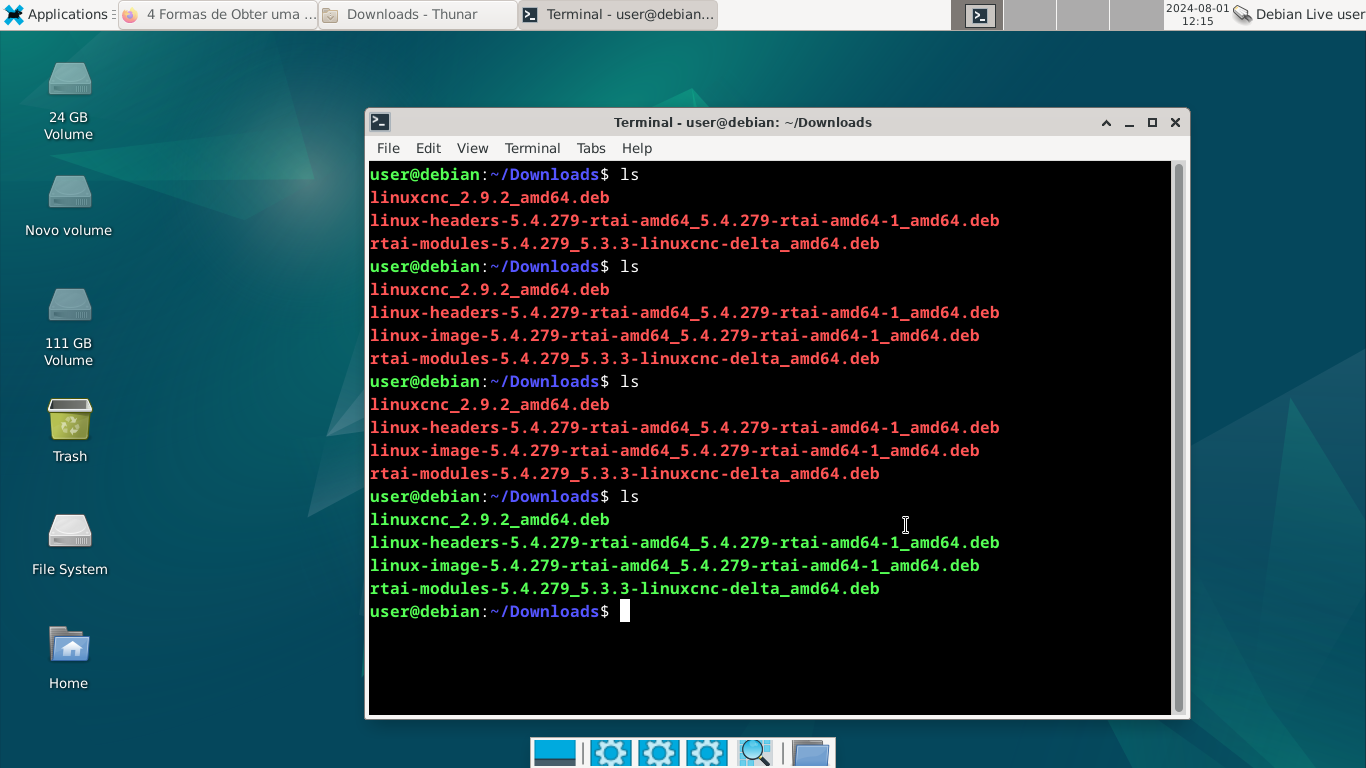Open the Terminal menu in menu bar
This screenshot has width=1366, height=768.
[532, 148]
